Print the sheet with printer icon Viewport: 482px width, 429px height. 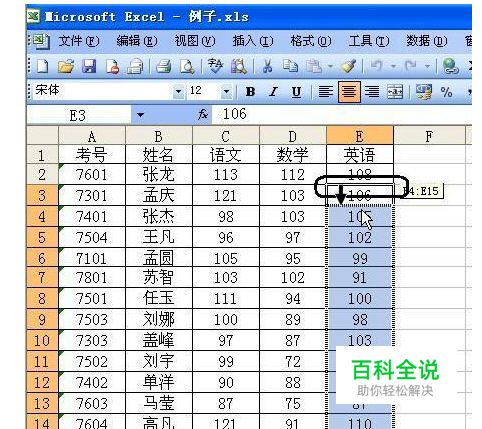(164, 66)
